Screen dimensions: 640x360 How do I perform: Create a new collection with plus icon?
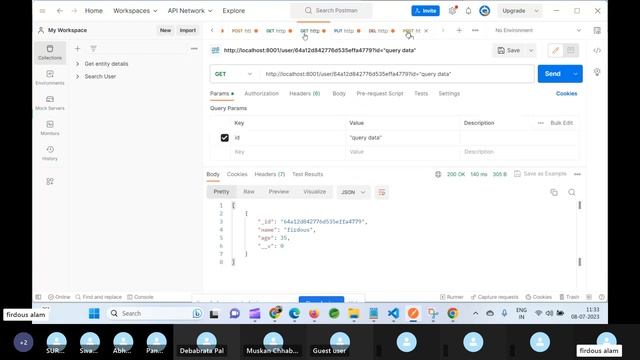pos(78,49)
